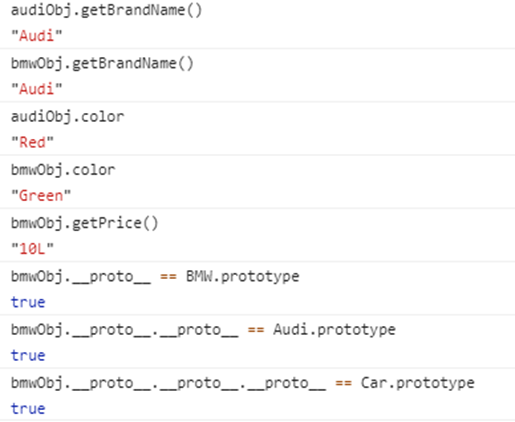Select the "Red" string output
Screen dimensions: 515x422
pos(32,142)
